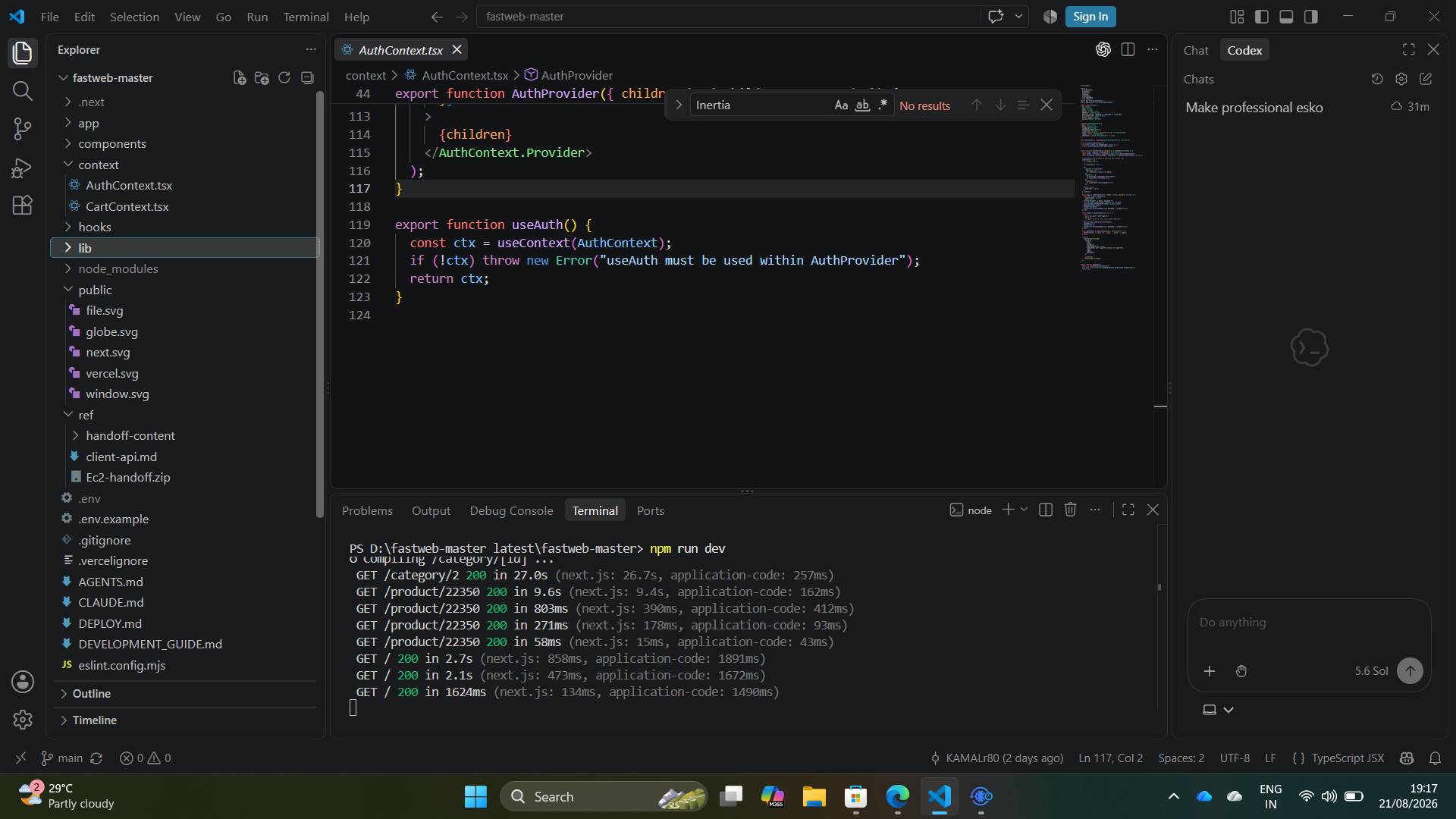
Task: Click the Explorer vertical scrollbar
Action: coord(320,303)
